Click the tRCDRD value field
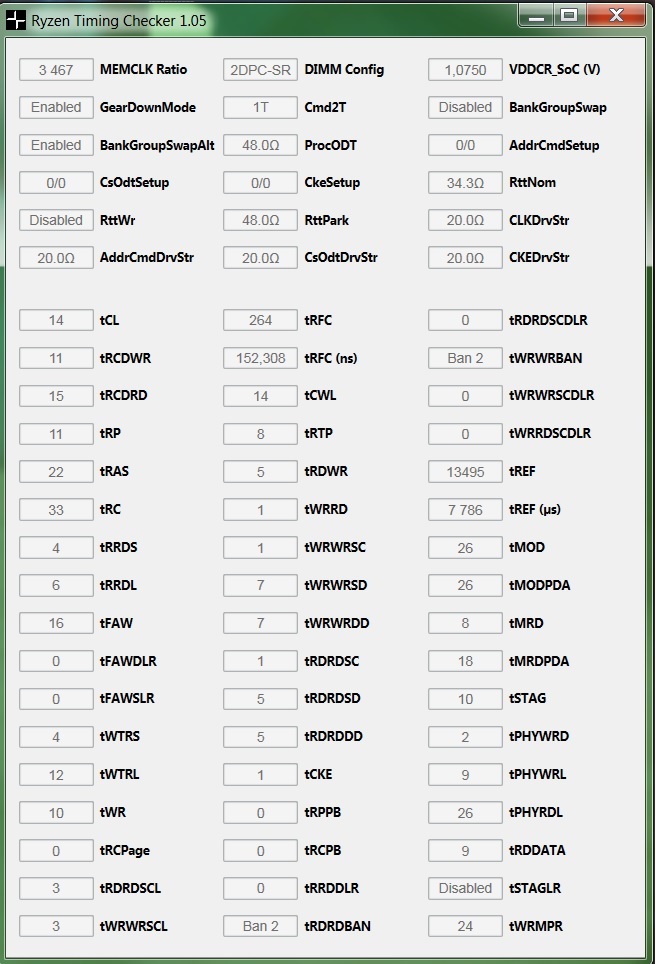The width and height of the screenshot is (656, 964). 56,397
